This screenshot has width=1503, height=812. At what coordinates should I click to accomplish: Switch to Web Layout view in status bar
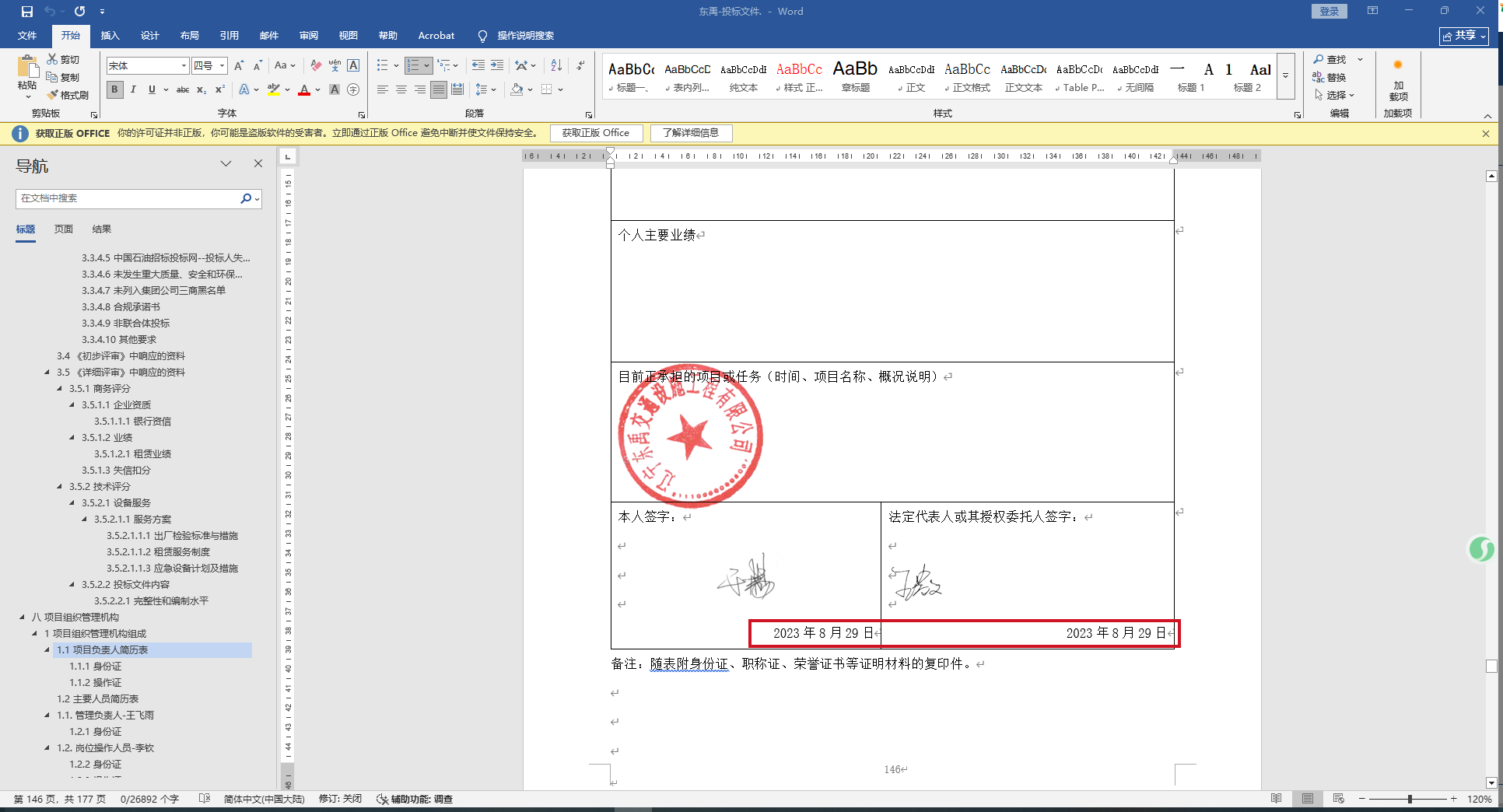click(1338, 799)
